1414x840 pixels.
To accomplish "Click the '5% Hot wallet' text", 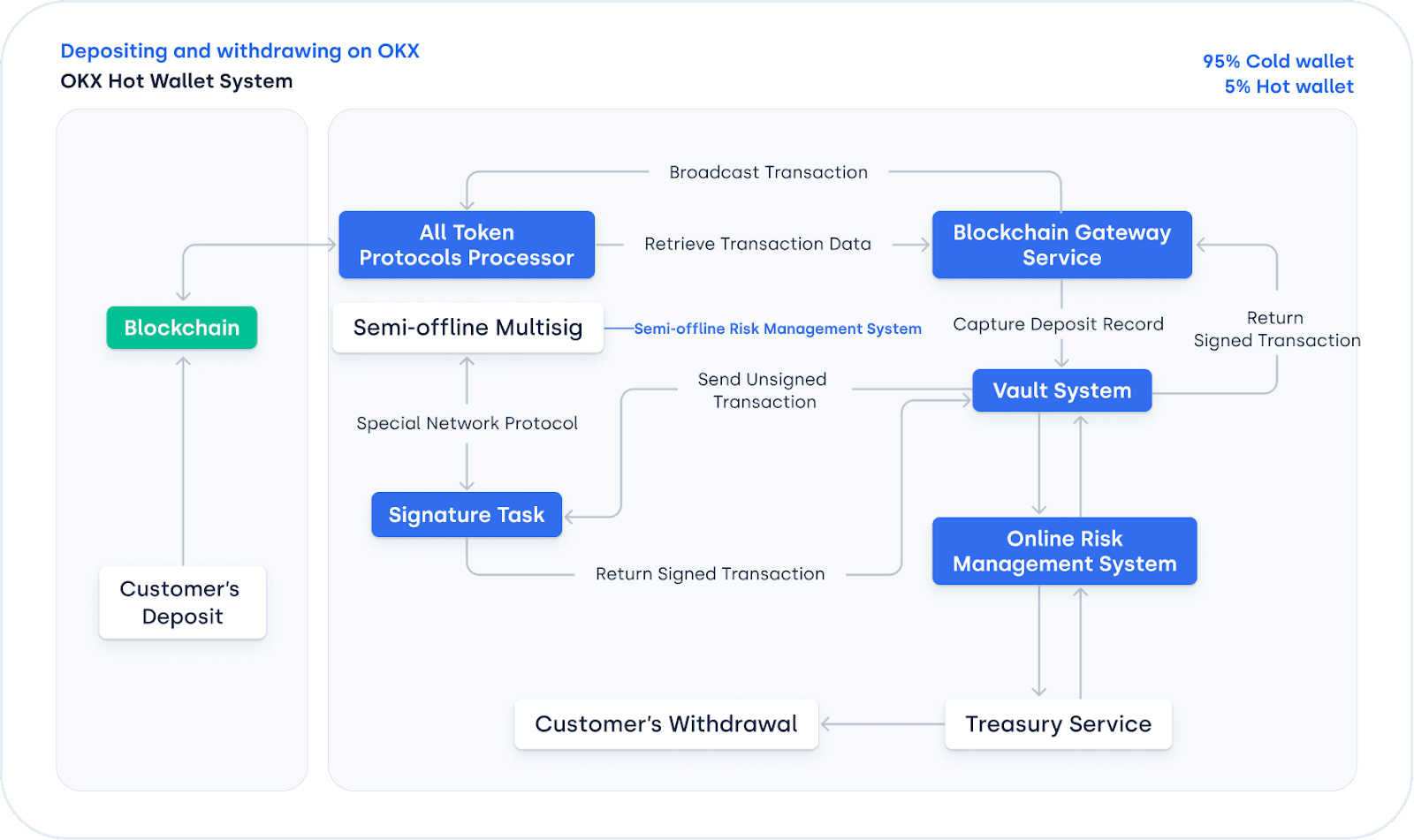I will point(1289,87).
